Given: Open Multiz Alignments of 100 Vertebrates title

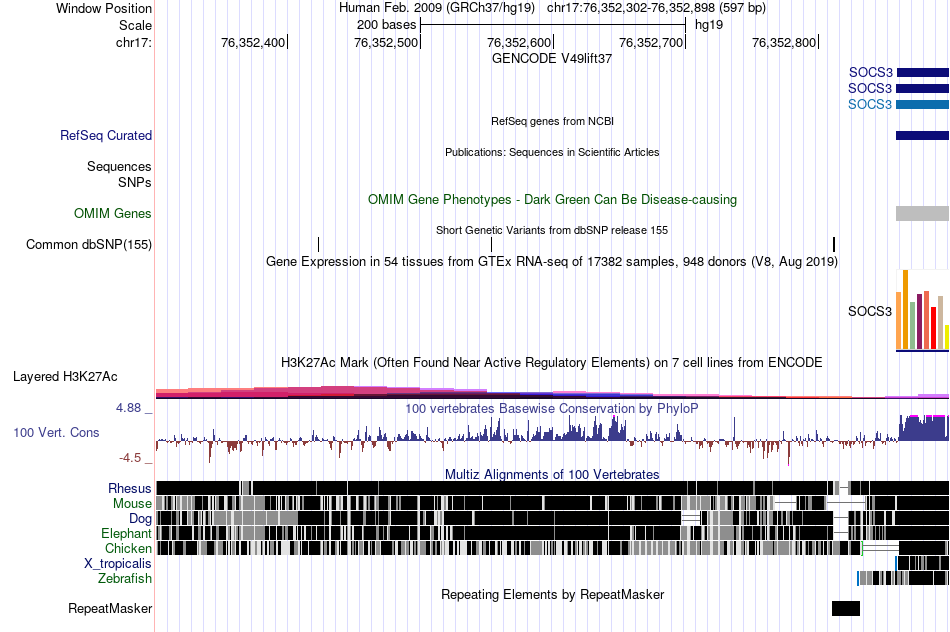Looking at the screenshot, I should point(552,474).
